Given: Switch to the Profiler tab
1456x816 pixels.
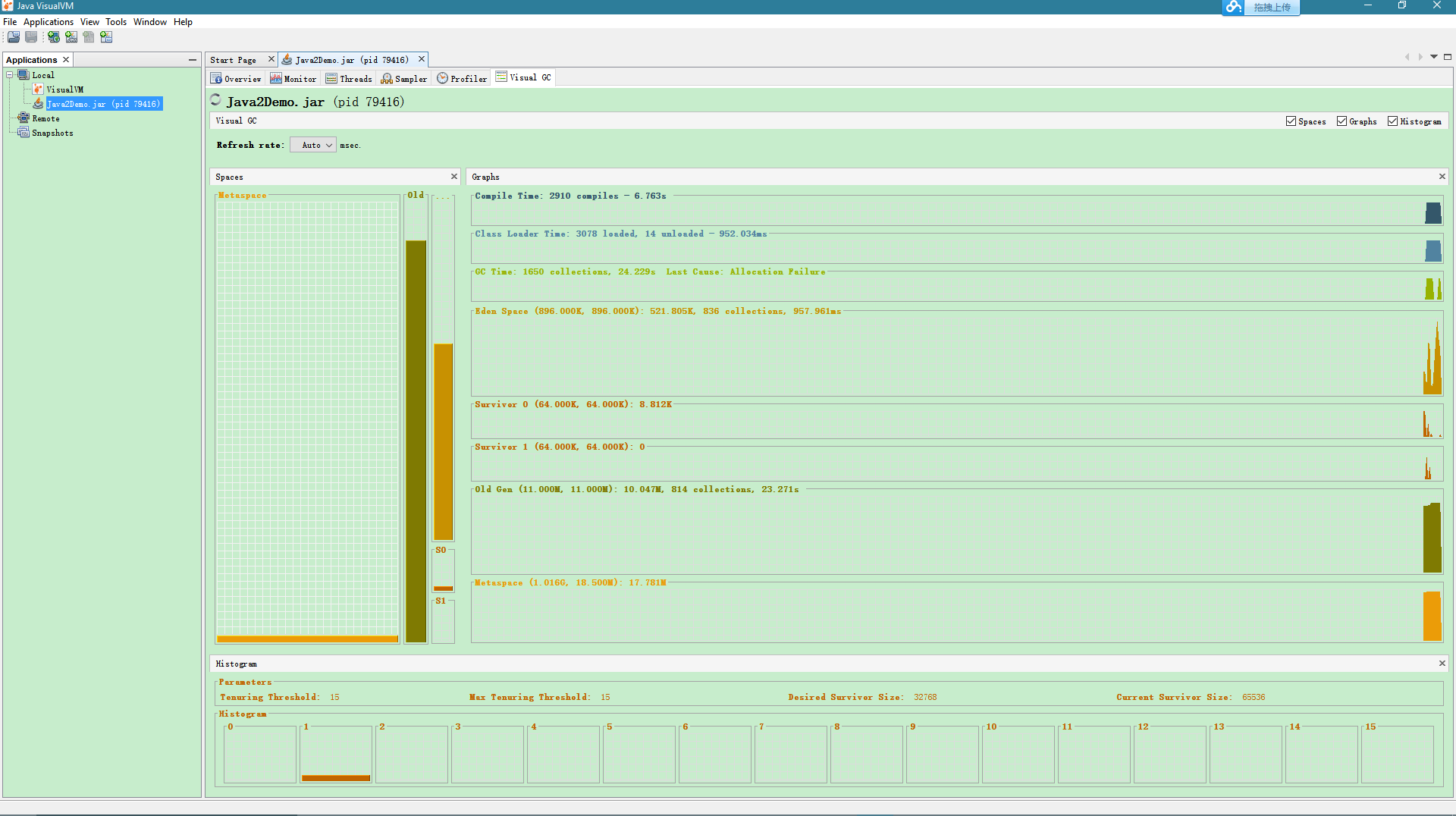Looking at the screenshot, I should point(462,79).
